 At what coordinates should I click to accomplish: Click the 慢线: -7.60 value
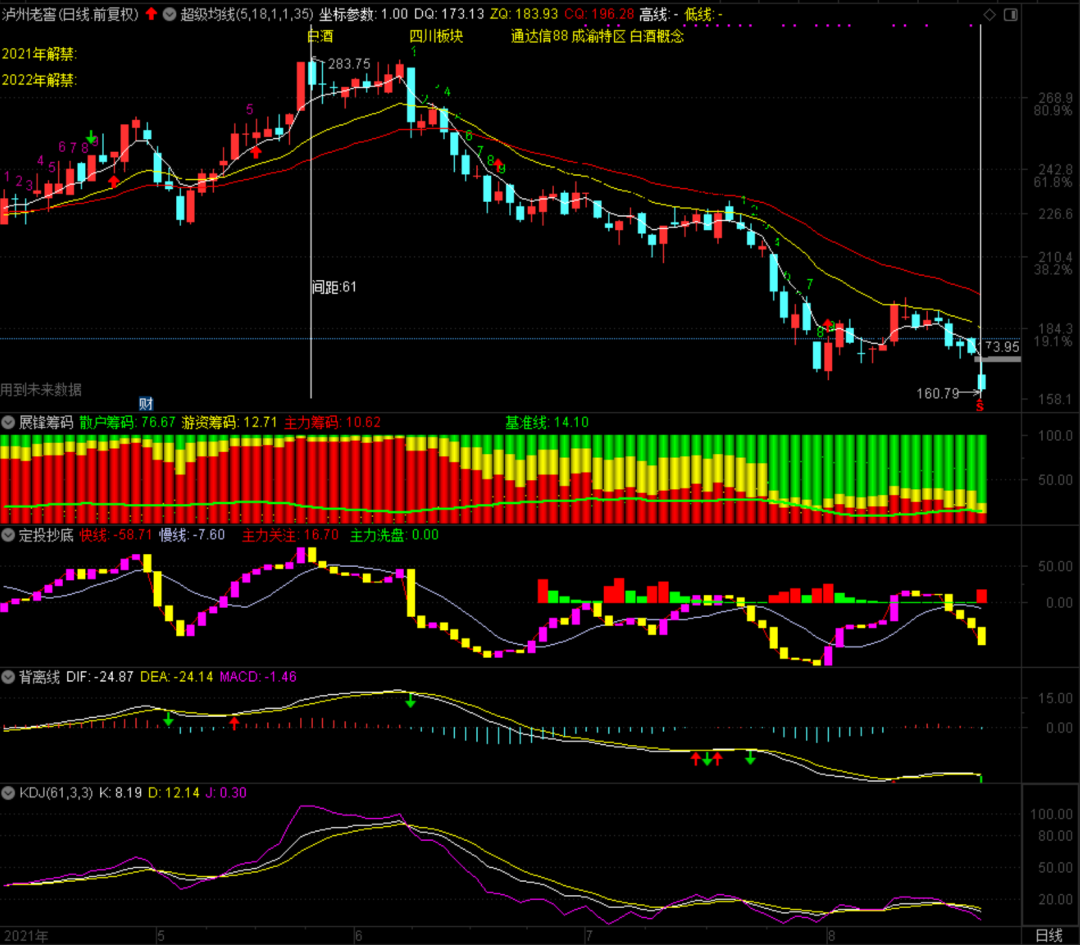coord(192,535)
